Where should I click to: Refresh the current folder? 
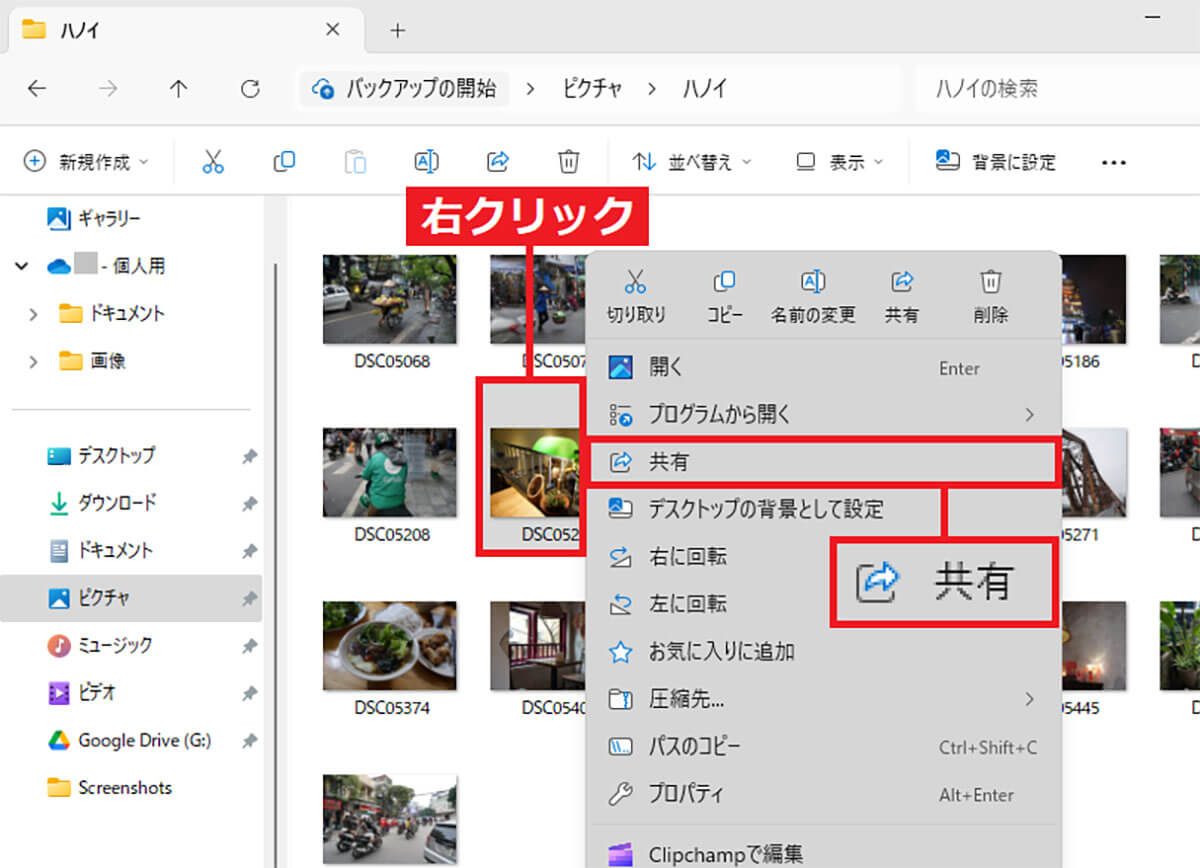point(250,89)
